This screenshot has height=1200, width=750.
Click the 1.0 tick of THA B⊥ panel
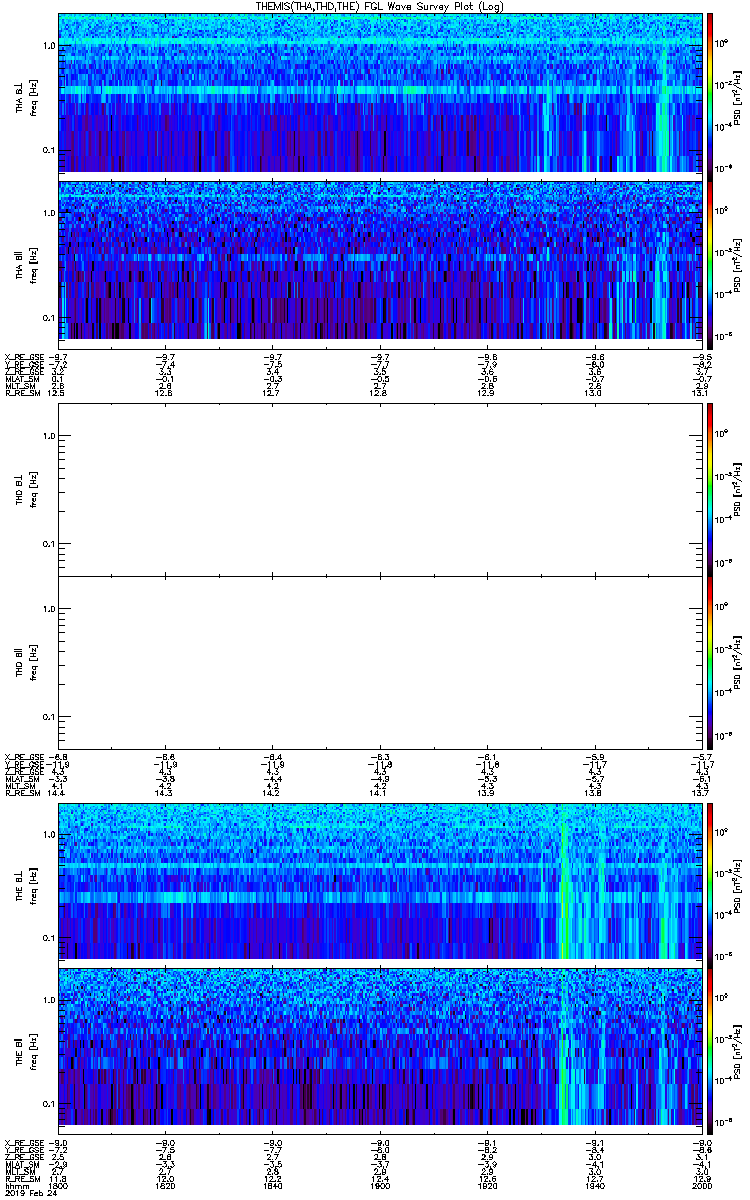click(x=49, y=46)
